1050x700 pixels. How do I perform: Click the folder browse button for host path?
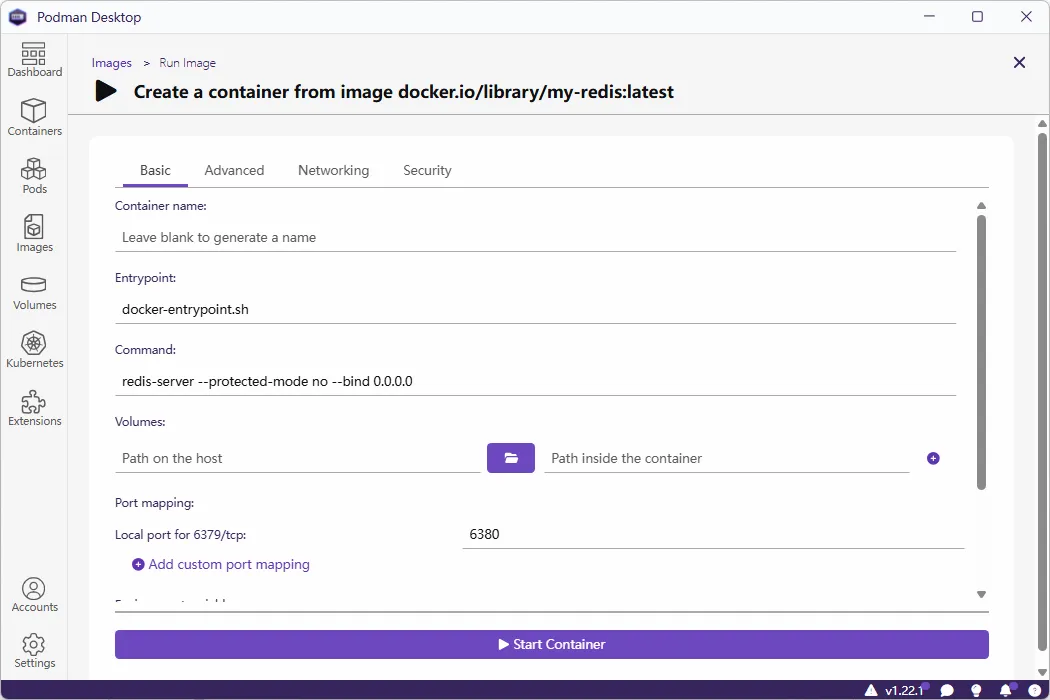click(511, 458)
